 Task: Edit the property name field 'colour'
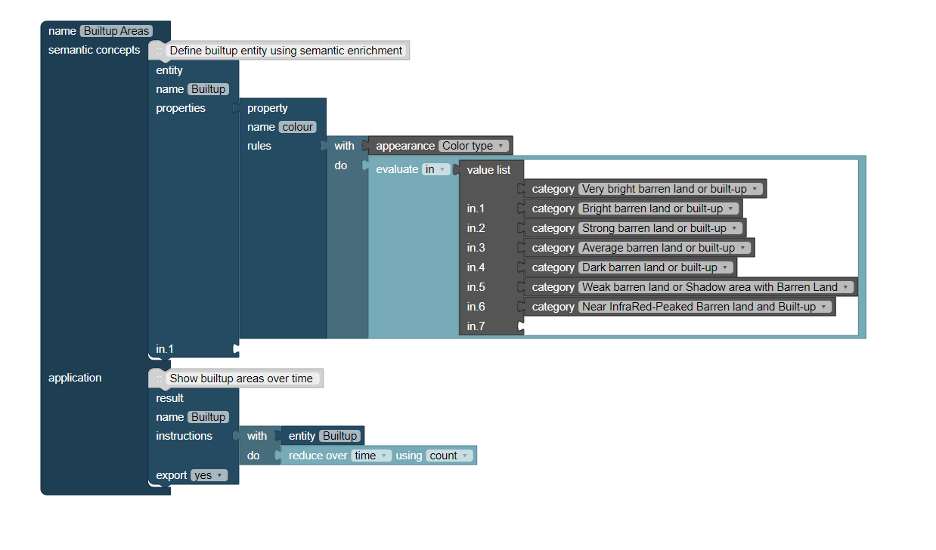point(297,127)
